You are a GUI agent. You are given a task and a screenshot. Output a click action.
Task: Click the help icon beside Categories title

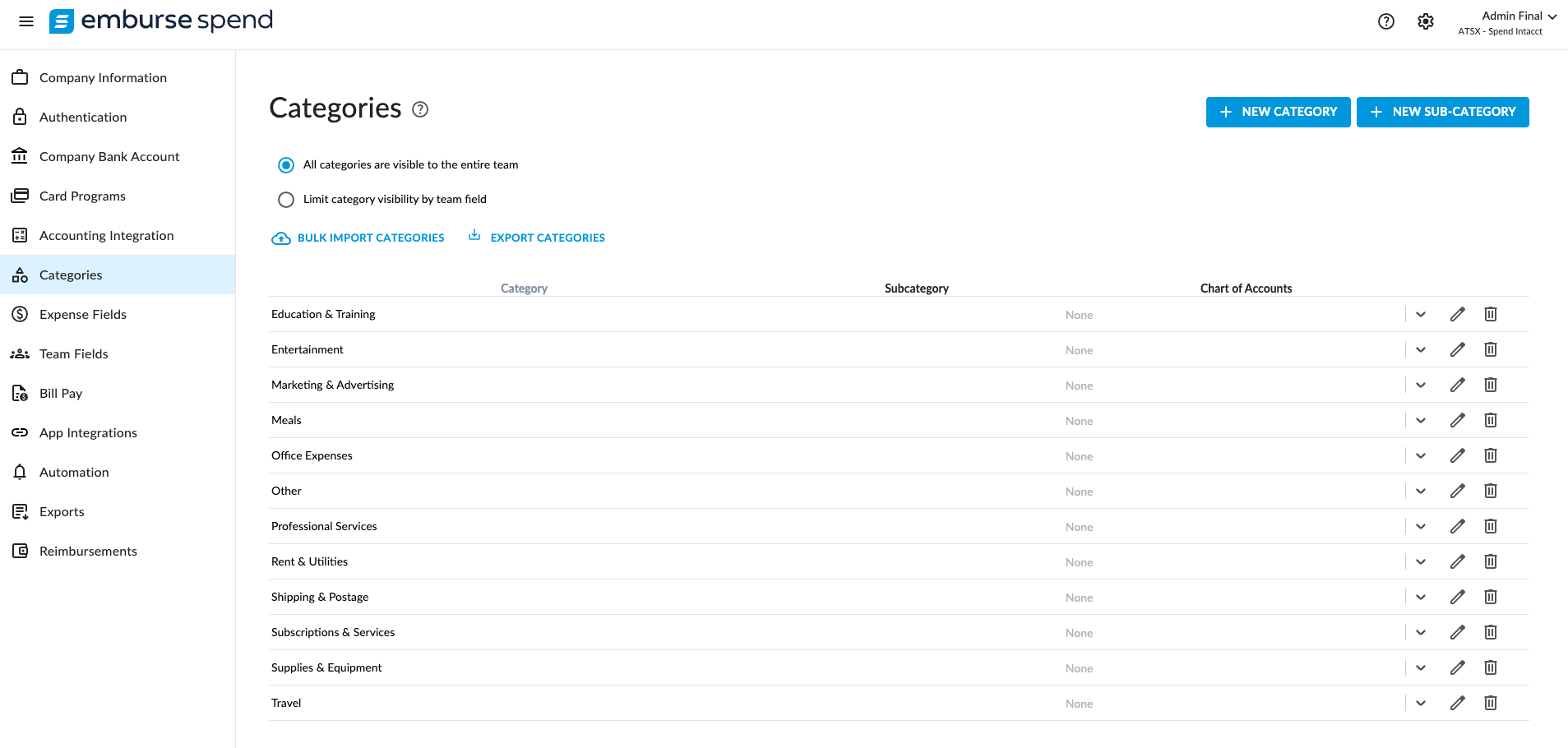tap(420, 109)
